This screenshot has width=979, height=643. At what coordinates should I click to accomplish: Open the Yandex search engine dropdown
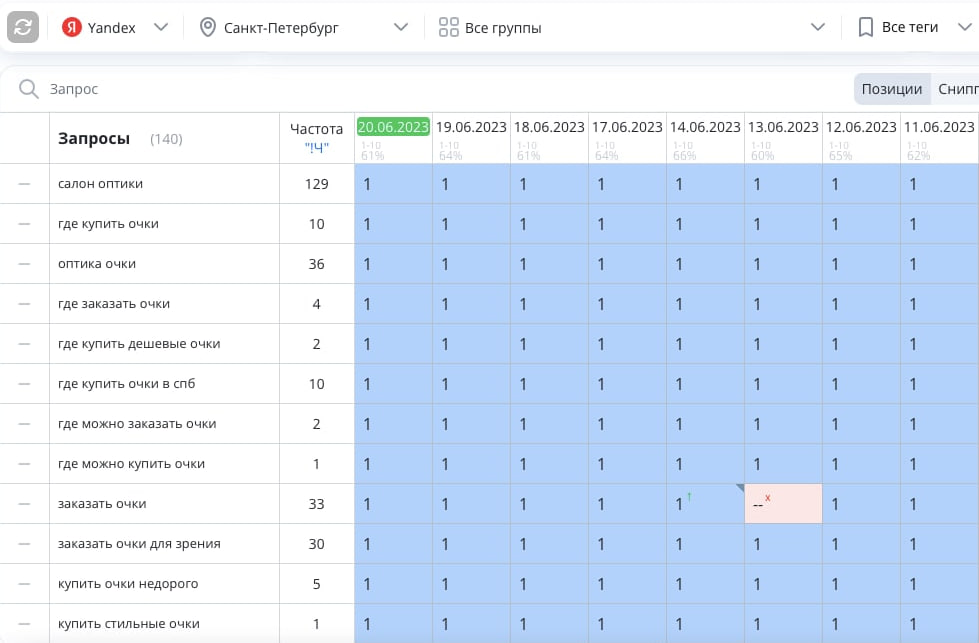[116, 27]
